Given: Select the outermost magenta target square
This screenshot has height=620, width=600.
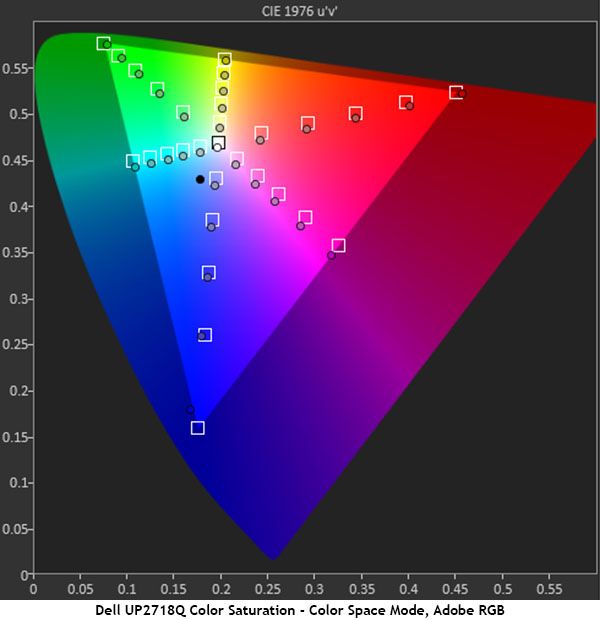Looking at the screenshot, I should pos(338,246).
